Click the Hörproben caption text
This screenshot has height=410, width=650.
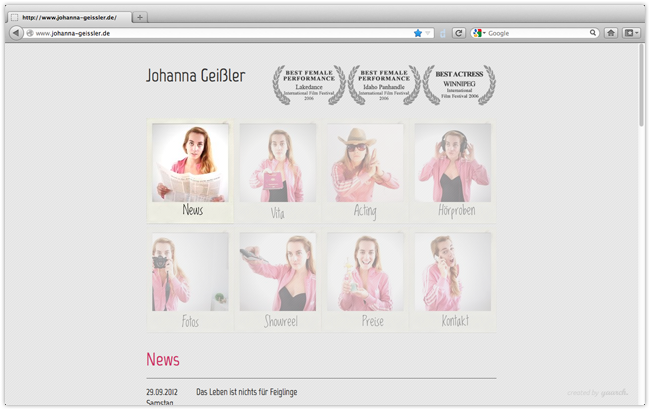(456, 211)
